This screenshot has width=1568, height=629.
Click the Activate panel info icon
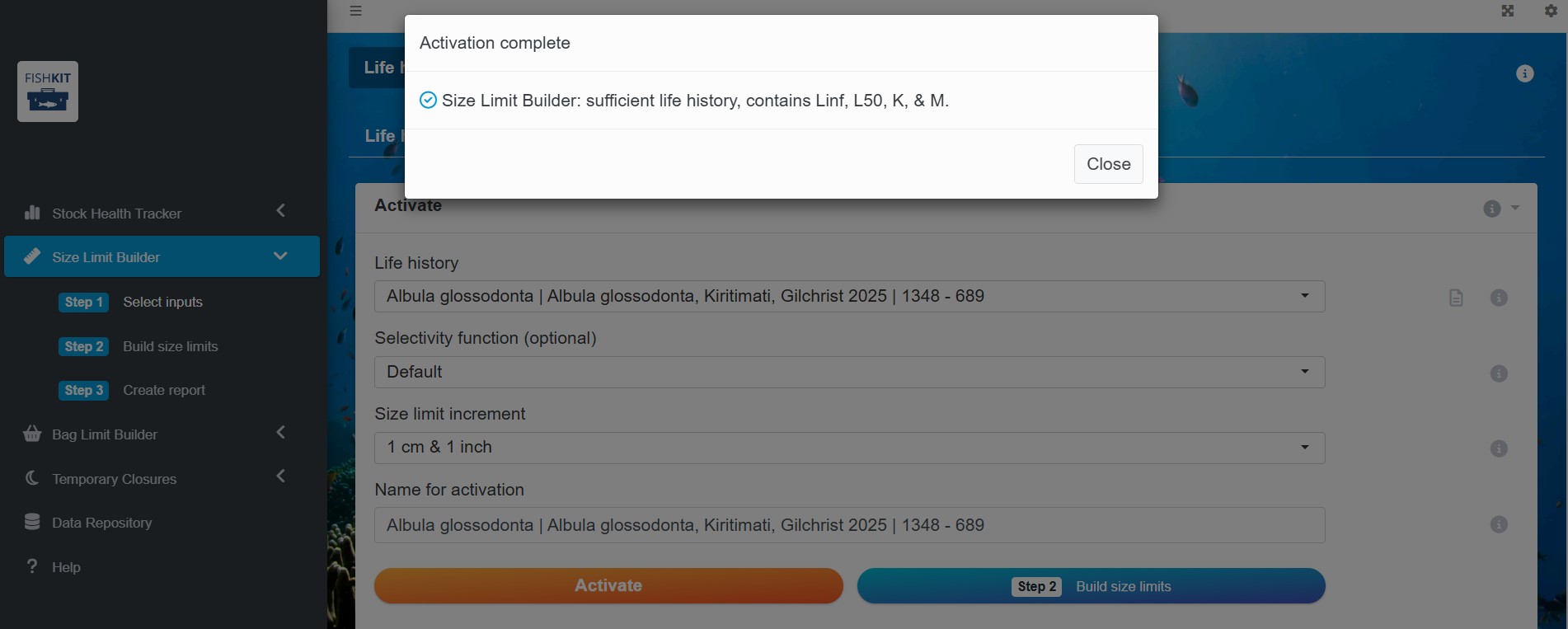coord(1492,209)
